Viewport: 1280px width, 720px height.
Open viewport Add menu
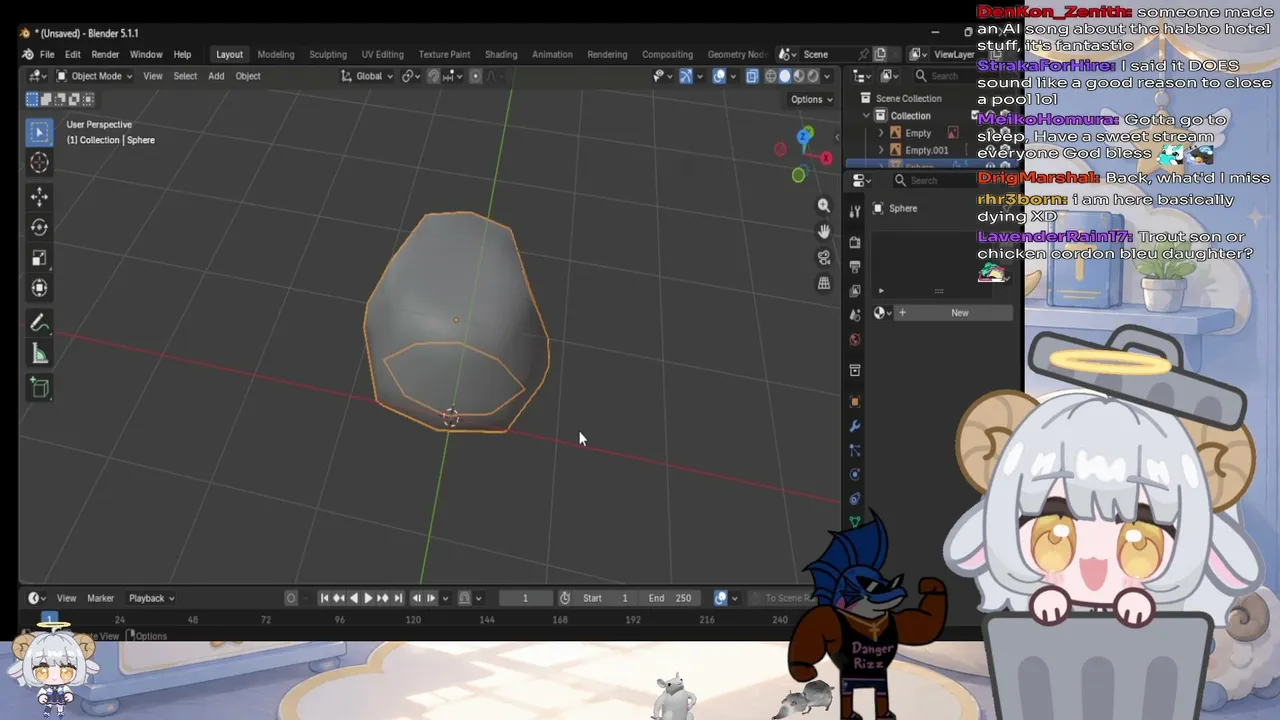coord(216,76)
